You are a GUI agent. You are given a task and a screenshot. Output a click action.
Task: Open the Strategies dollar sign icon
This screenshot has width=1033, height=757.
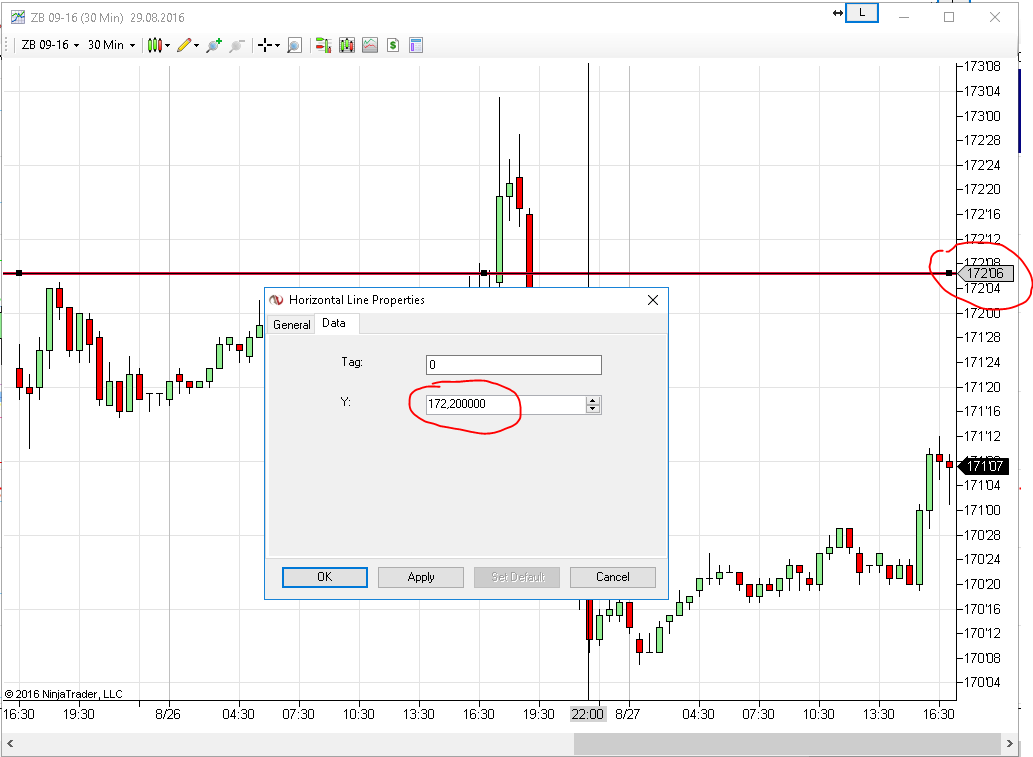pyautogui.click(x=393, y=45)
